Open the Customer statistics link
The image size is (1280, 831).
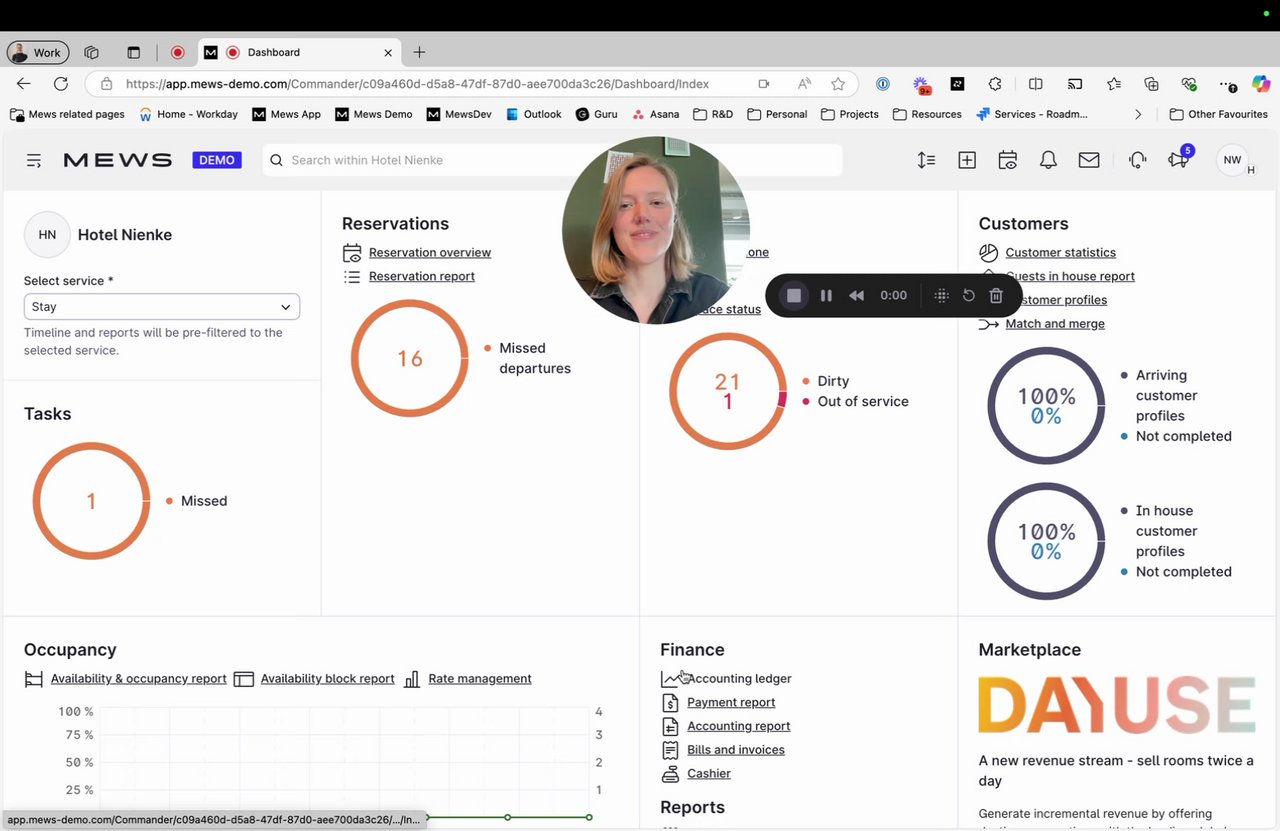point(1061,253)
